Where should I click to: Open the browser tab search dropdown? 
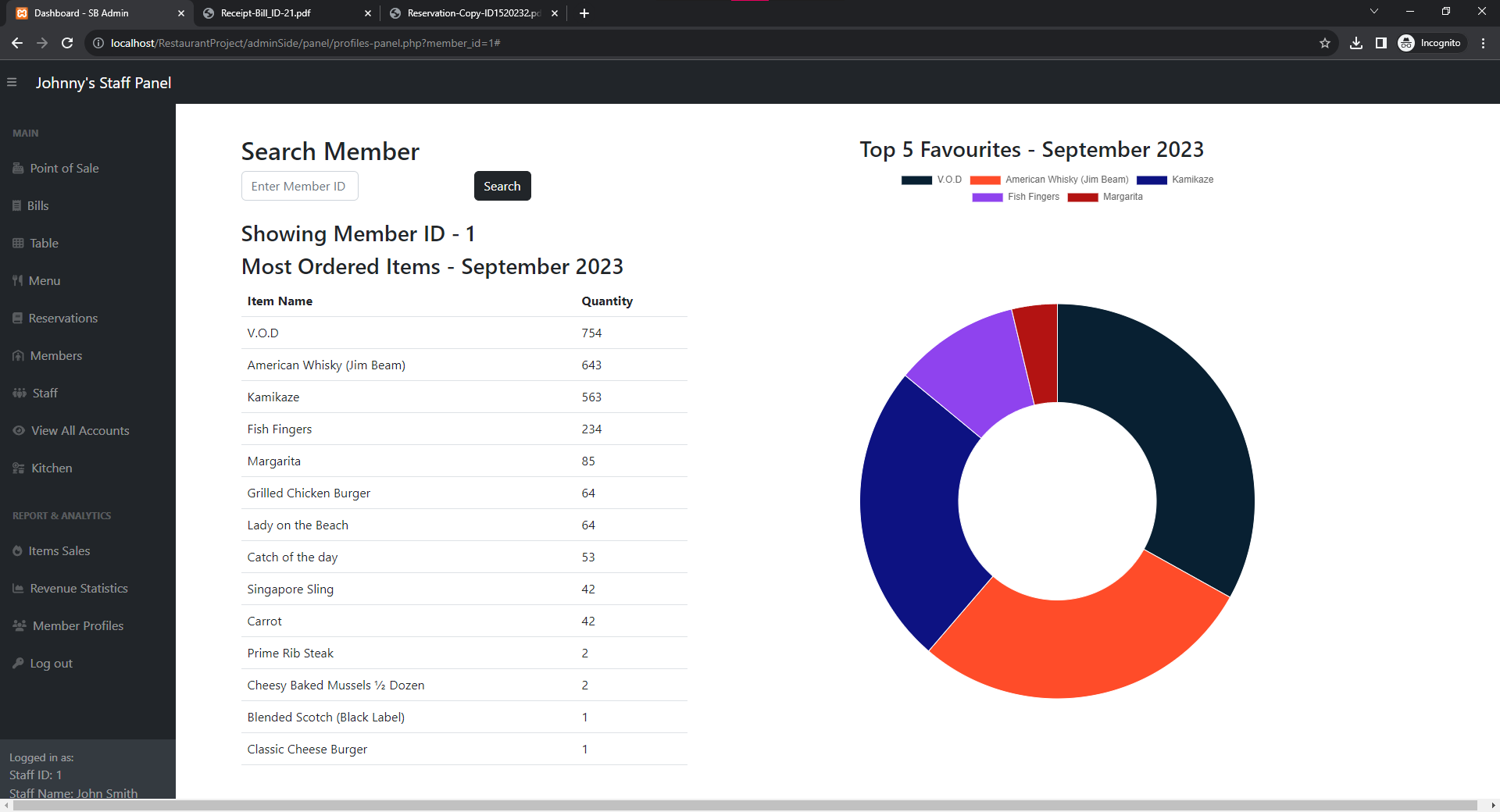[1374, 12]
